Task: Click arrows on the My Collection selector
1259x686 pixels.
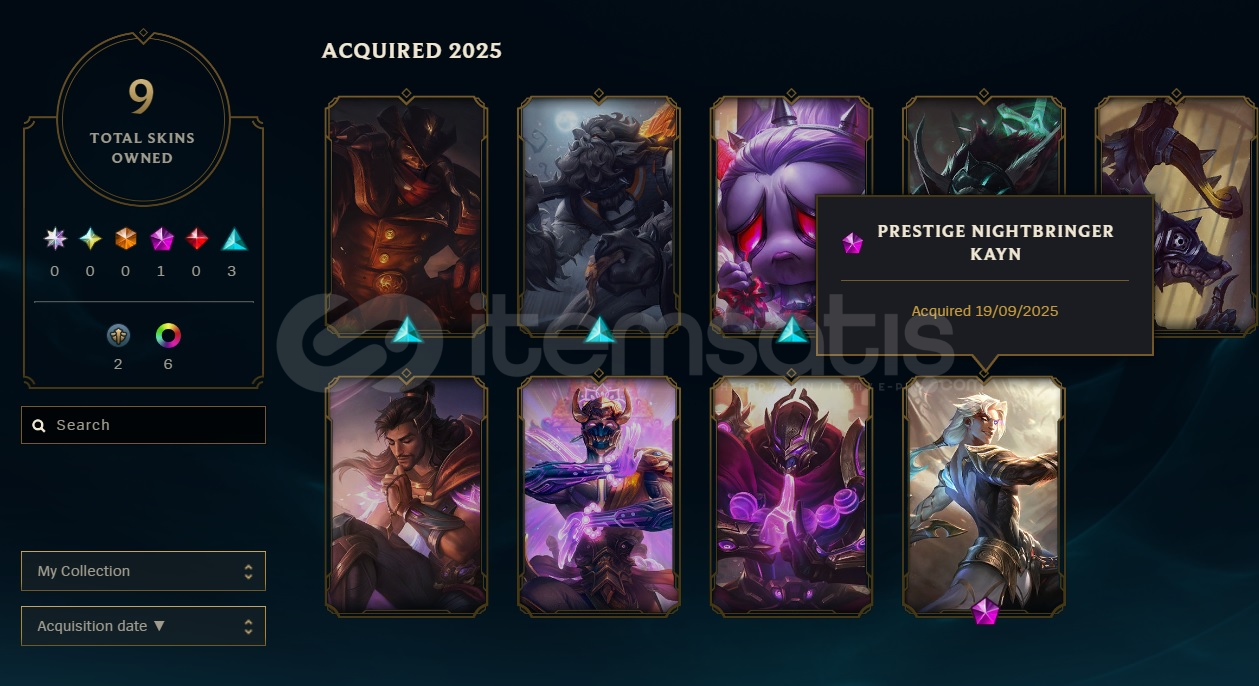Action: click(248, 571)
